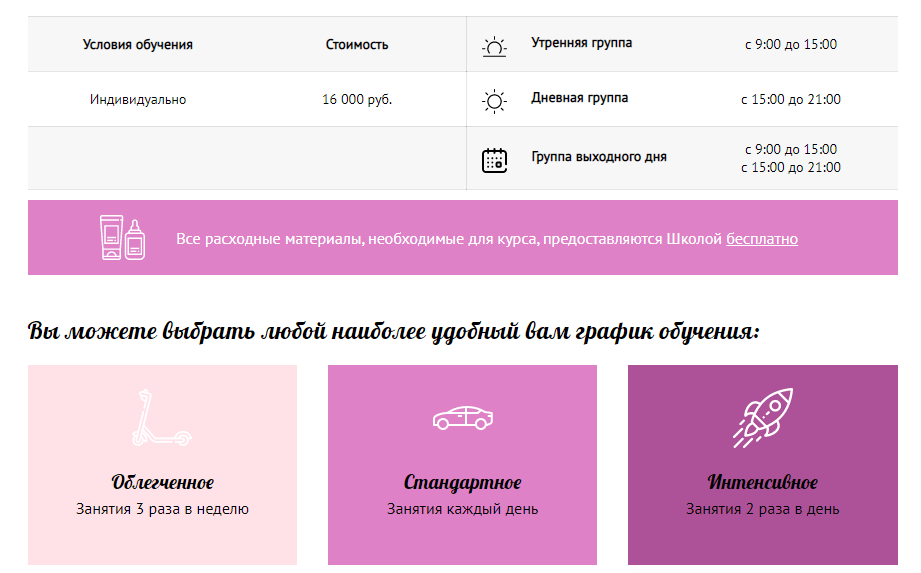Click the day group sun icon
Viewport: 921px width, 573px height.
click(x=494, y=101)
